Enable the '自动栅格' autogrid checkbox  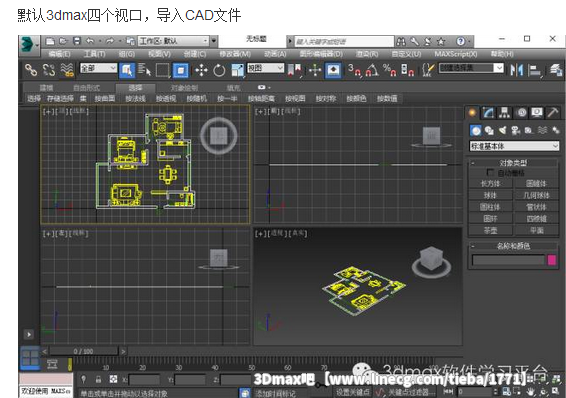490,172
